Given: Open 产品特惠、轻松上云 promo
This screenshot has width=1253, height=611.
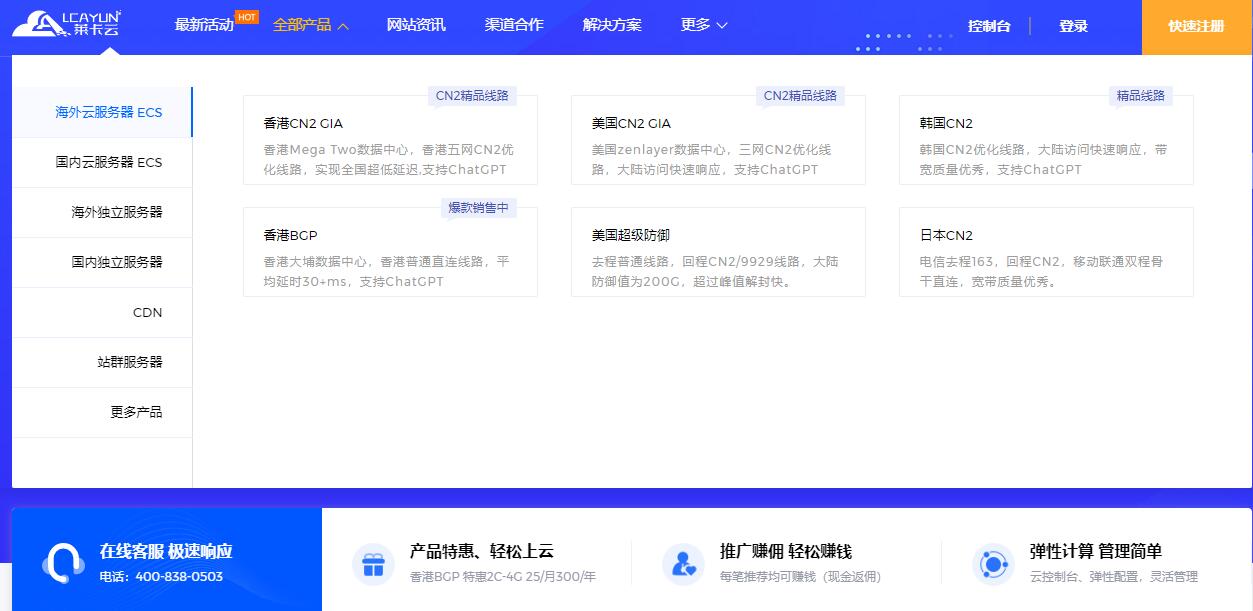Looking at the screenshot, I should 482,551.
